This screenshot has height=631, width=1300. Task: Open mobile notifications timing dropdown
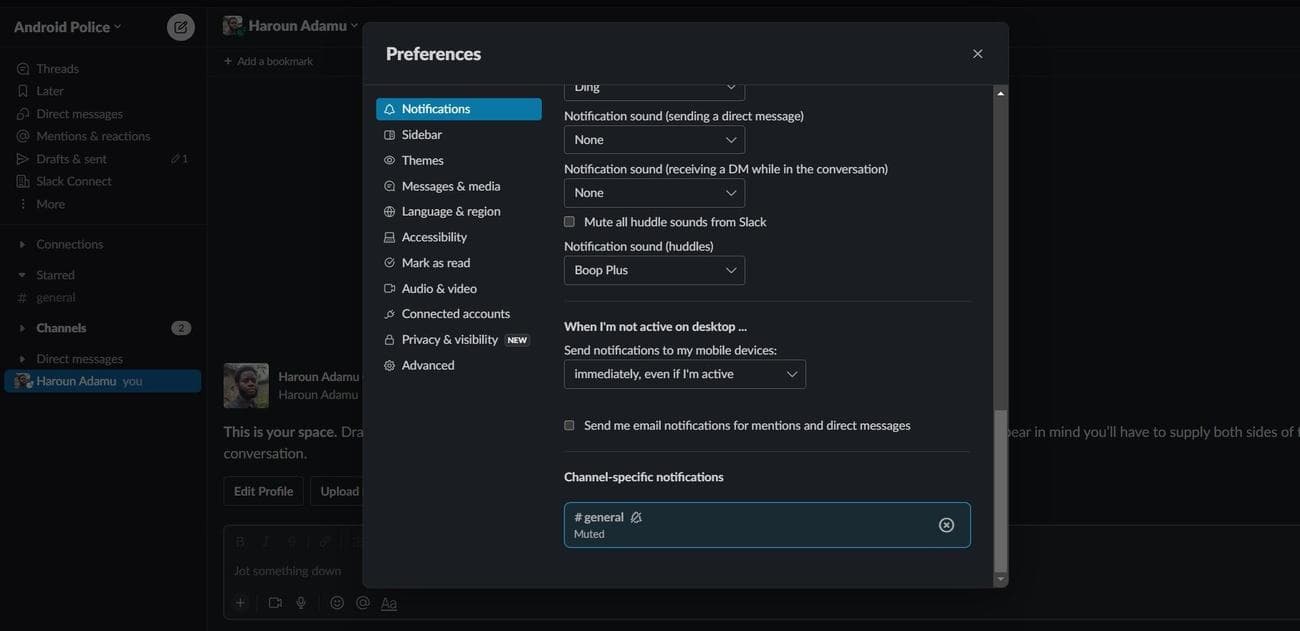point(684,374)
